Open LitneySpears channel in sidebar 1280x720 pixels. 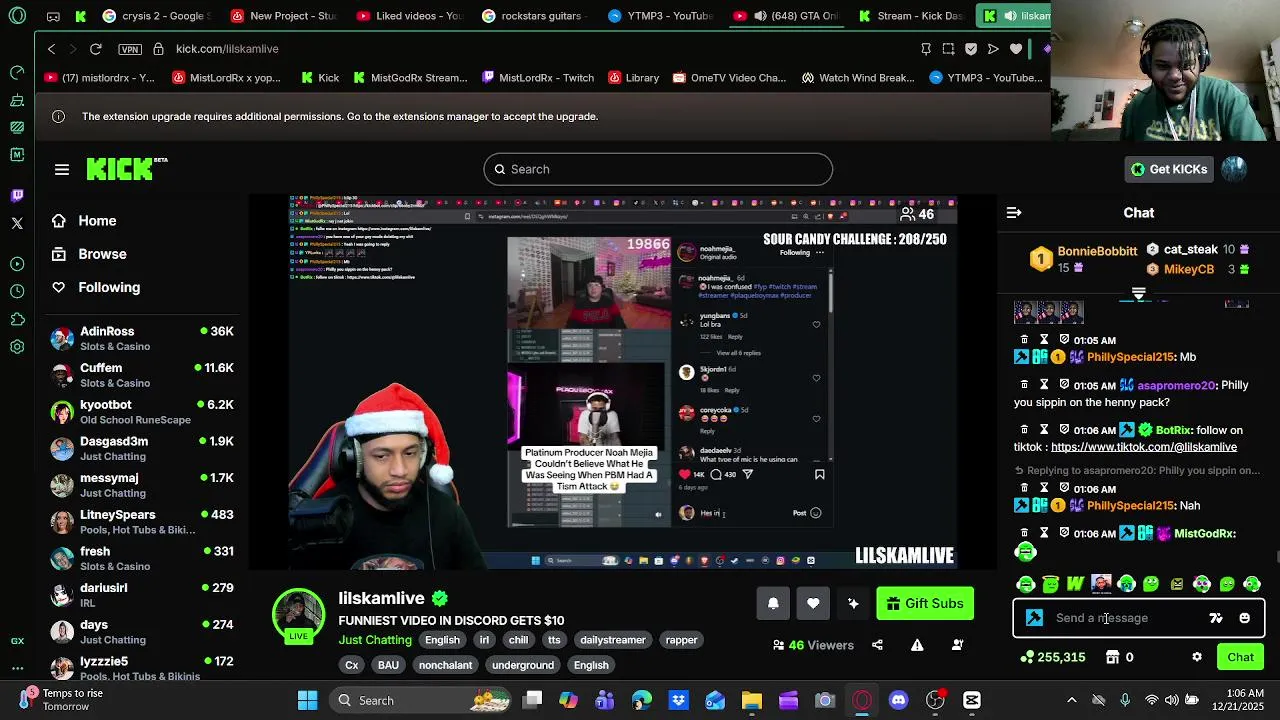point(142,522)
